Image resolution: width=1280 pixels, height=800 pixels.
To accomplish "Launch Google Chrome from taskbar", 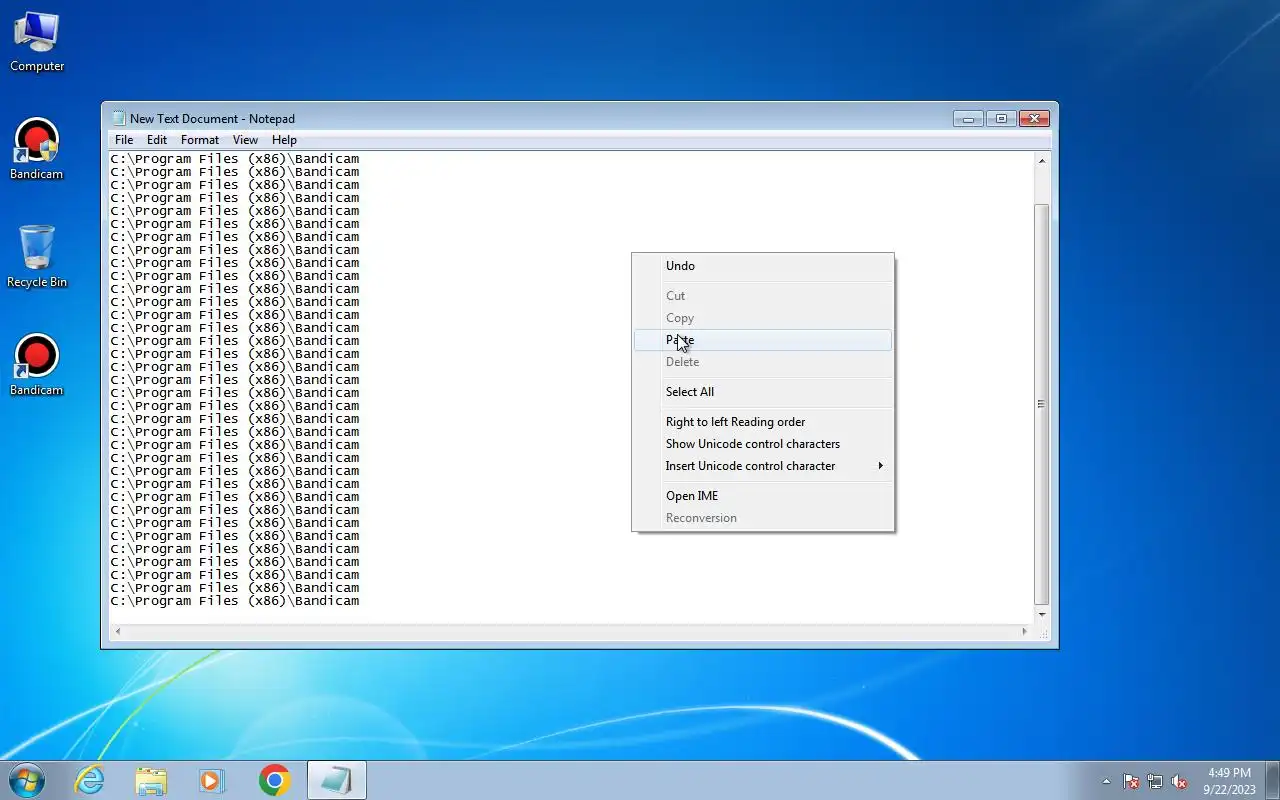I will click(x=274, y=780).
